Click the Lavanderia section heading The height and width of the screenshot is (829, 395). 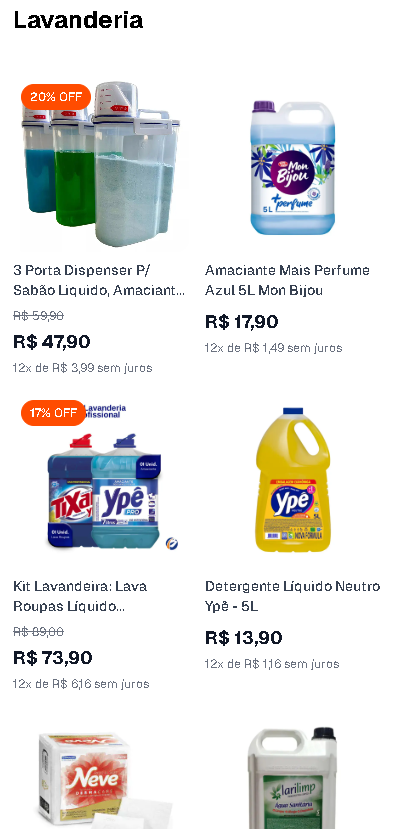(78, 20)
